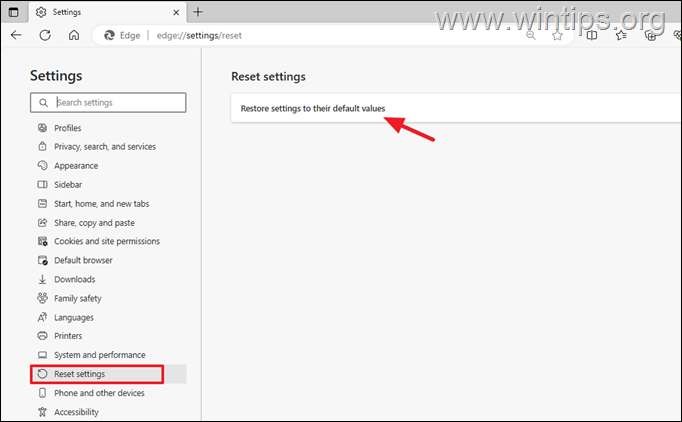This screenshot has height=422, width=682.
Task: Reload the page with the refresh icon
Action: [x=45, y=35]
